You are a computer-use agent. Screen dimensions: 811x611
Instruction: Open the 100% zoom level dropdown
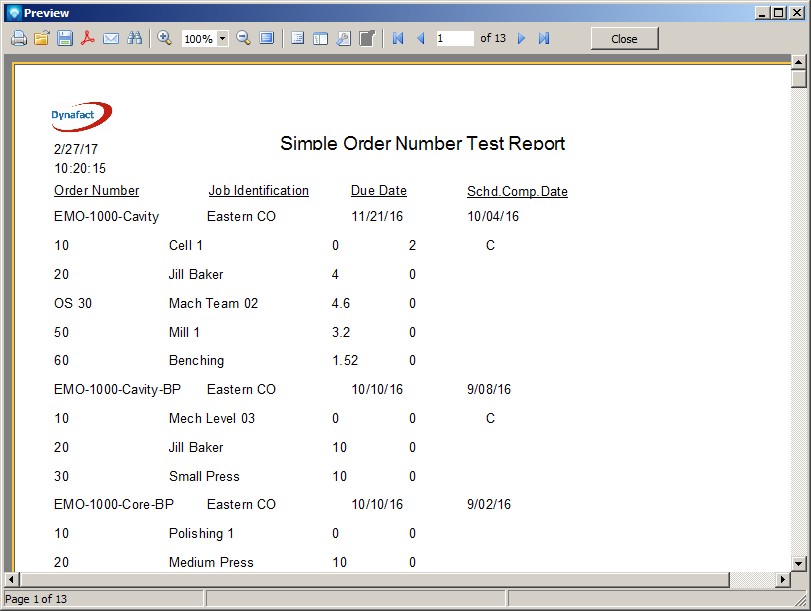(x=222, y=39)
